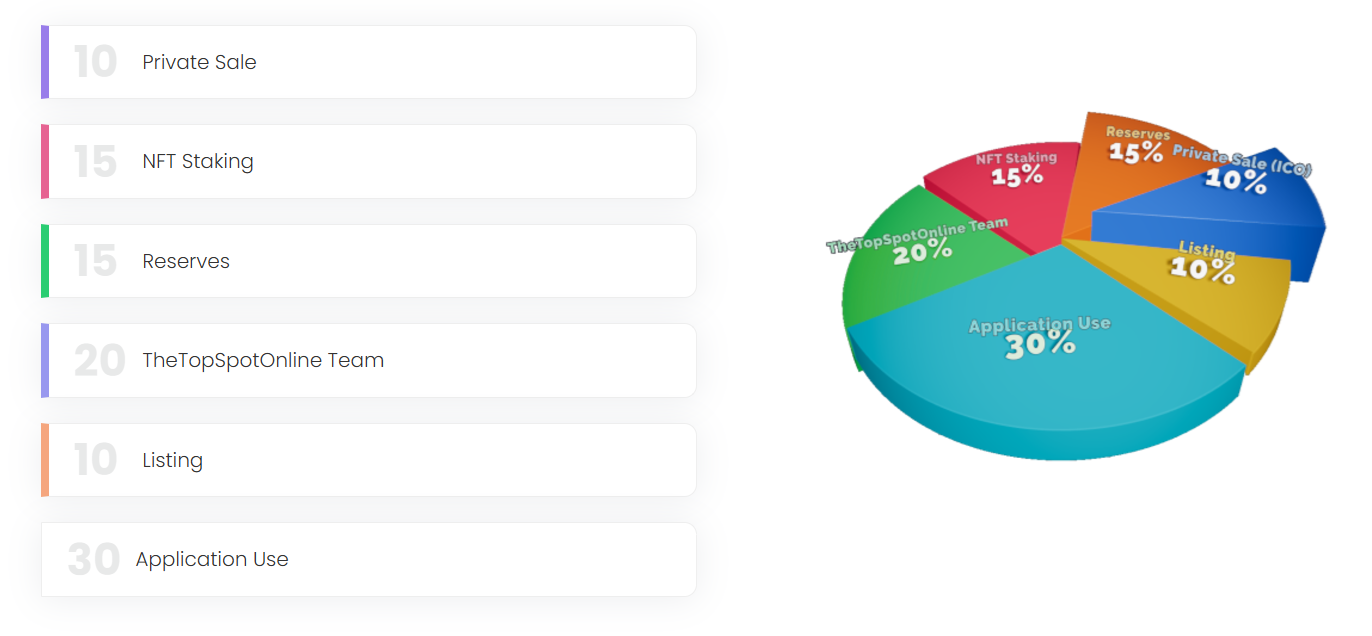Click the "Reserves" text in the list
Viewport: 1372px width, 636px height.
click(x=186, y=261)
